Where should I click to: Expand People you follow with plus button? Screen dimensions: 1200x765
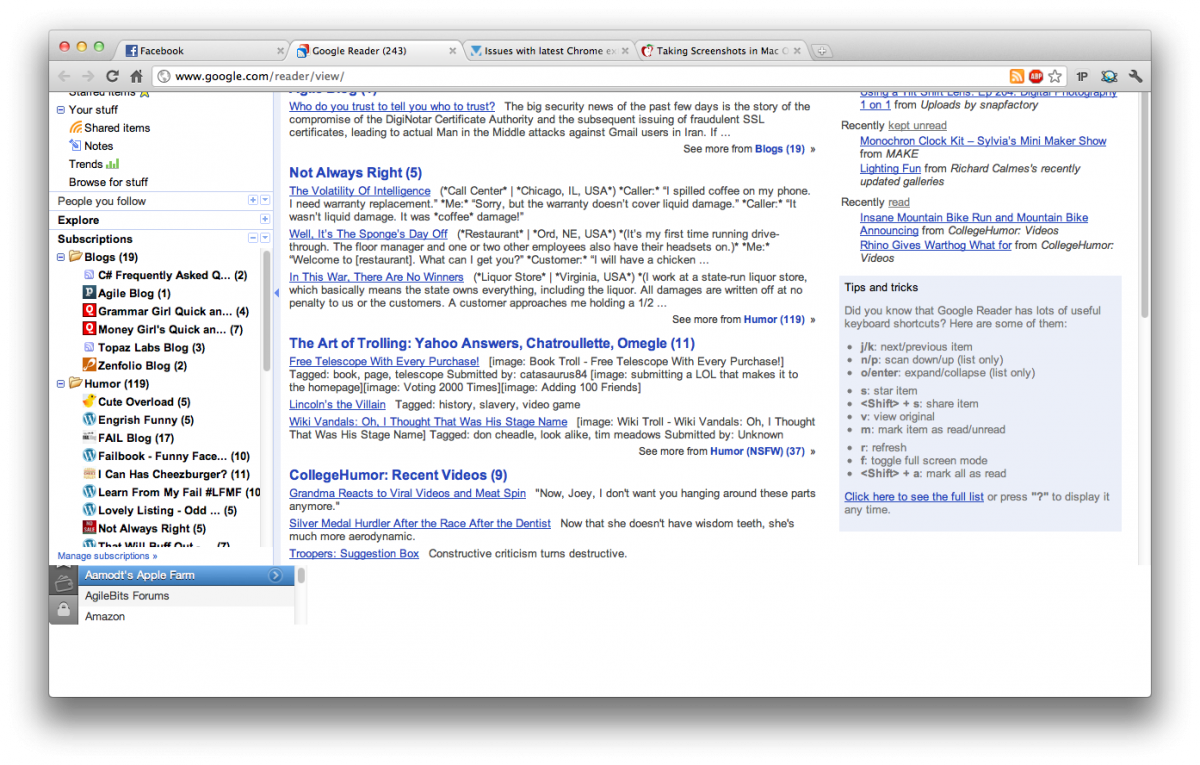(253, 201)
